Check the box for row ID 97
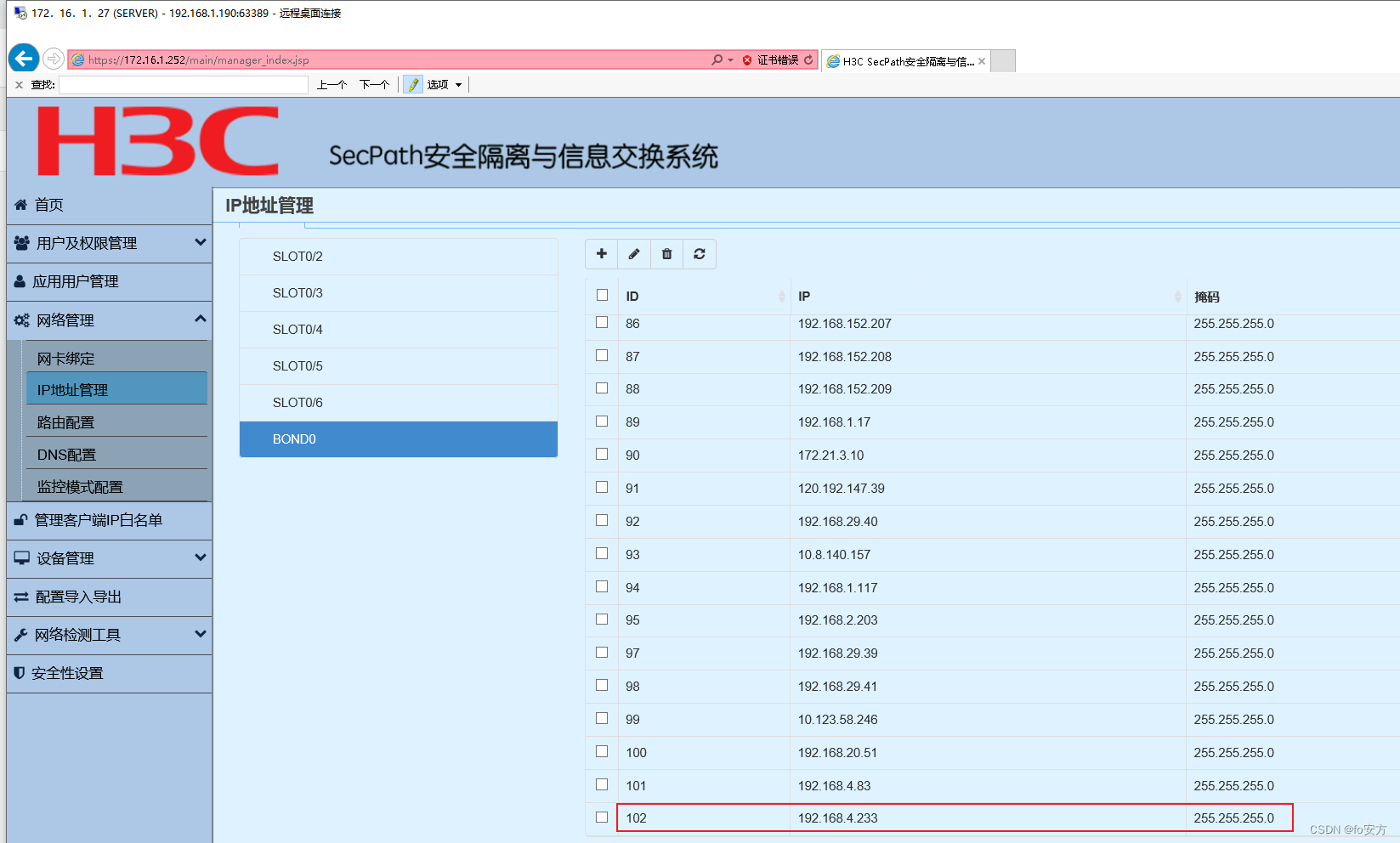1400x843 pixels. (602, 652)
